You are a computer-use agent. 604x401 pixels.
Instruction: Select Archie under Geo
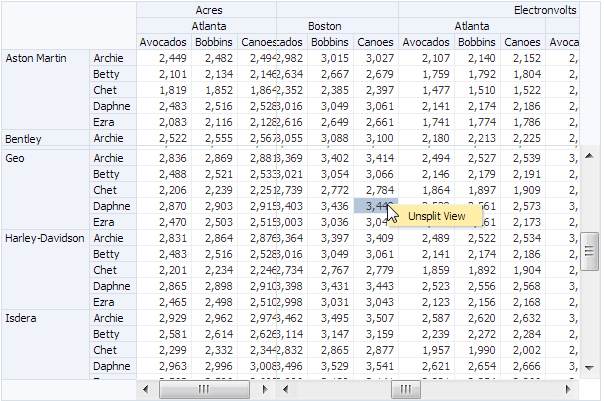[x=113, y=158]
